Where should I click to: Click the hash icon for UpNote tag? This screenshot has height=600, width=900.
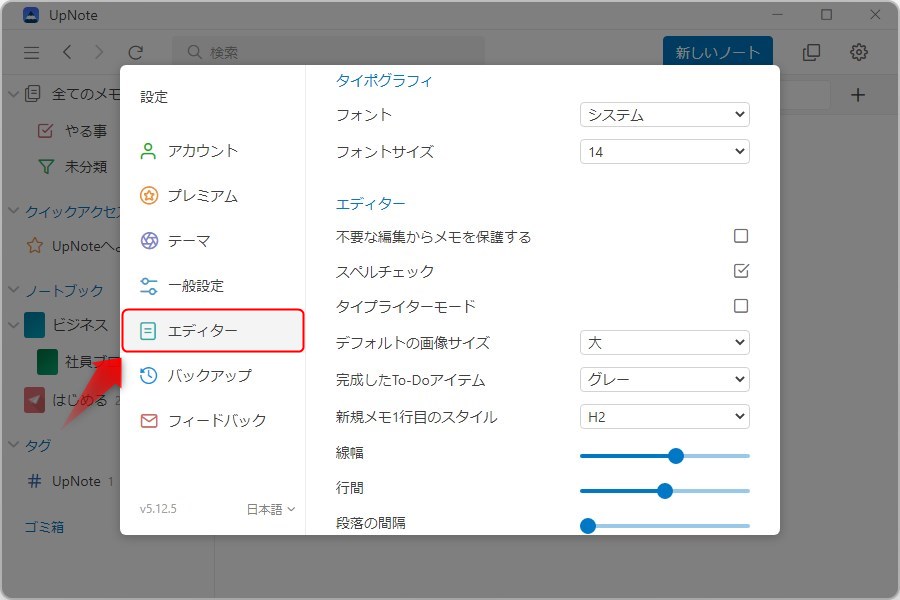click(x=34, y=481)
